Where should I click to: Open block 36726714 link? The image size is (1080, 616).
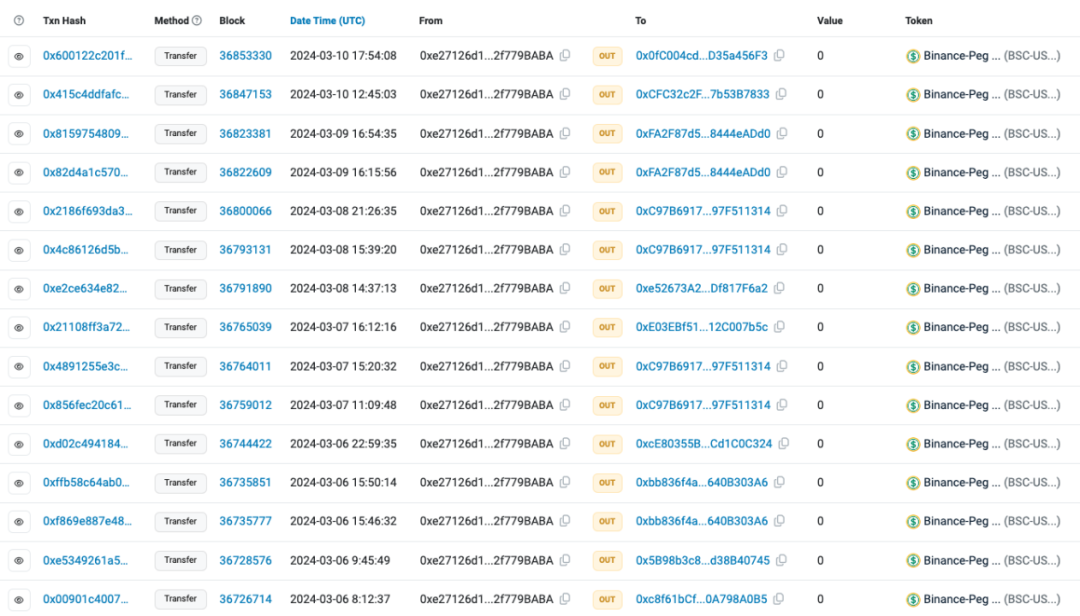[245, 600]
